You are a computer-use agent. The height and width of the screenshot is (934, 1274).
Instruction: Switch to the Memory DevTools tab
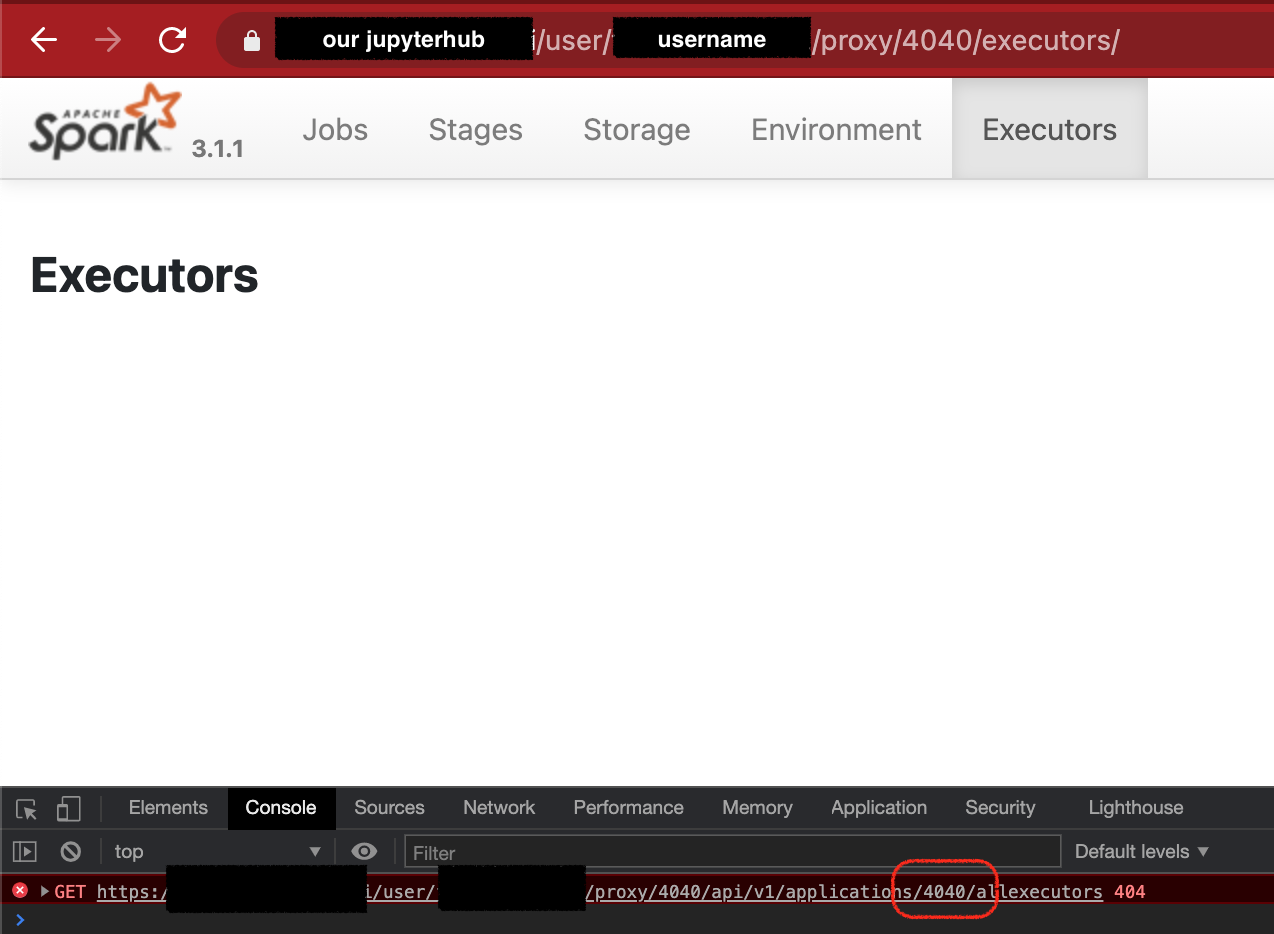pyautogui.click(x=757, y=808)
